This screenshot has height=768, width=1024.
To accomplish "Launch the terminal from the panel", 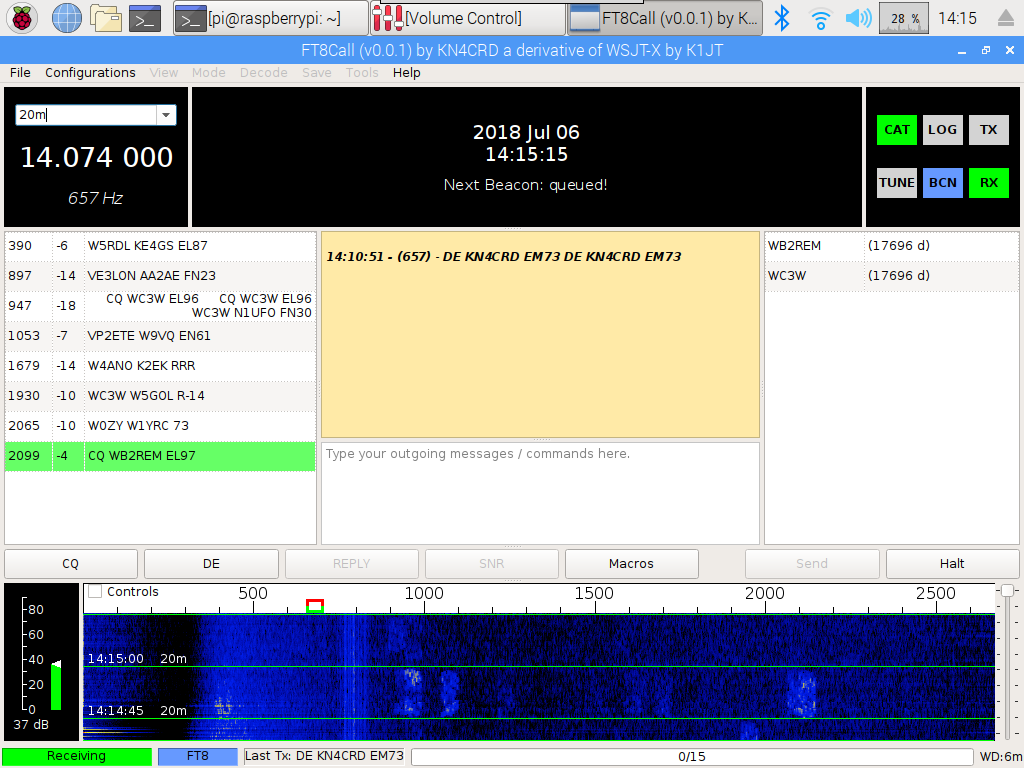I will tap(145, 18).
